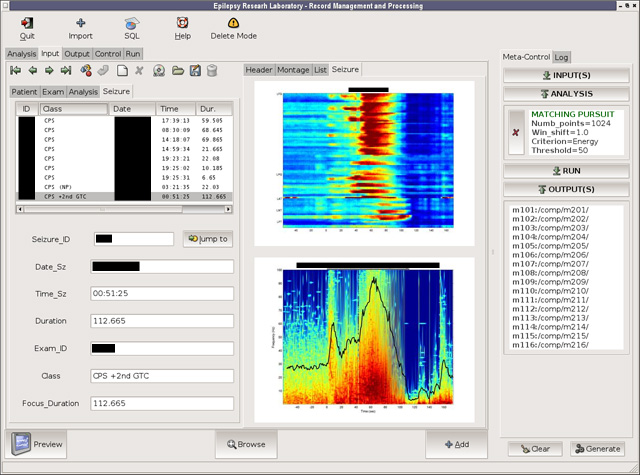640x475 pixels.
Task: Click the Generate button
Action: [598, 449]
